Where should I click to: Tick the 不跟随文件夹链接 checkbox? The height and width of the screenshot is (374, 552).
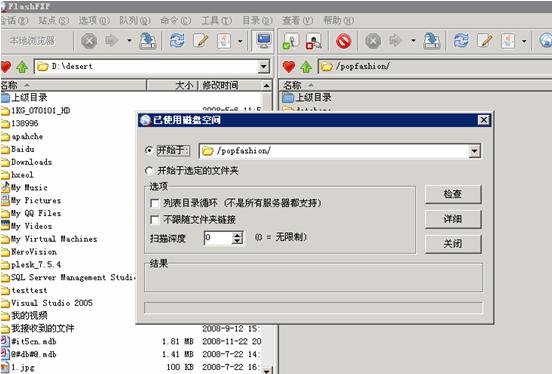point(154,220)
